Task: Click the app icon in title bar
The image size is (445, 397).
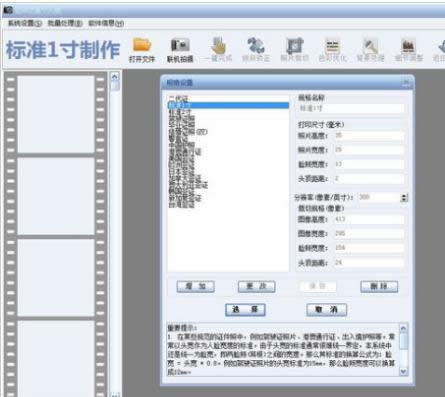Action: click(8, 10)
